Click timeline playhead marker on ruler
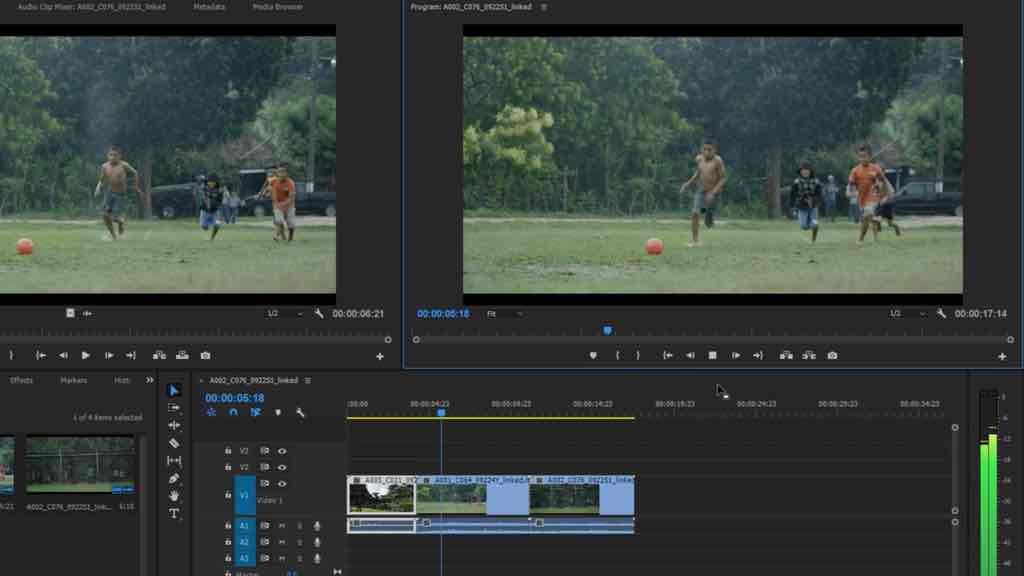Screen dimensions: 1024x576 tap(441, 413)
